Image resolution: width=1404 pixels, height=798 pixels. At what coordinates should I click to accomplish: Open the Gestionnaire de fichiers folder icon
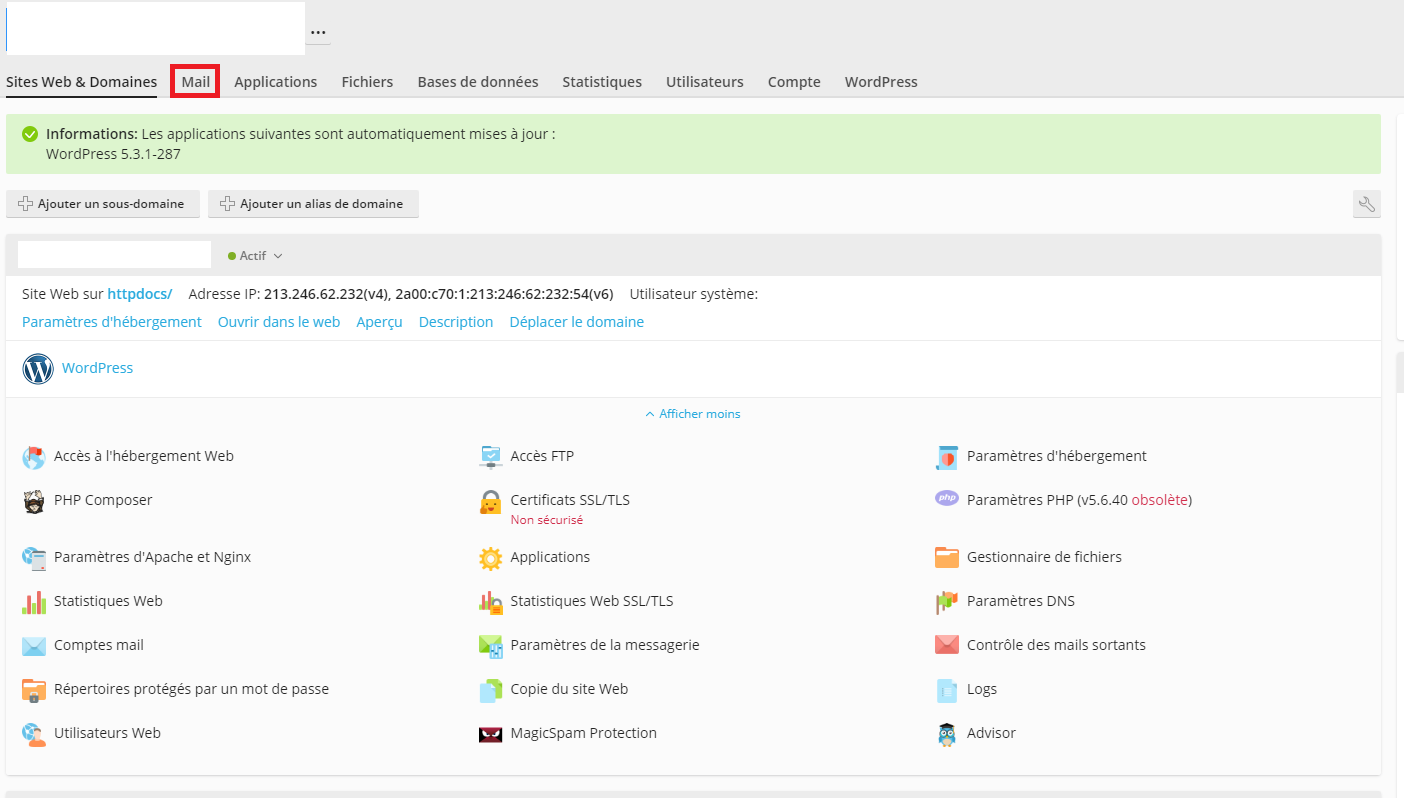pyautogui.click(x=947, y=558)
